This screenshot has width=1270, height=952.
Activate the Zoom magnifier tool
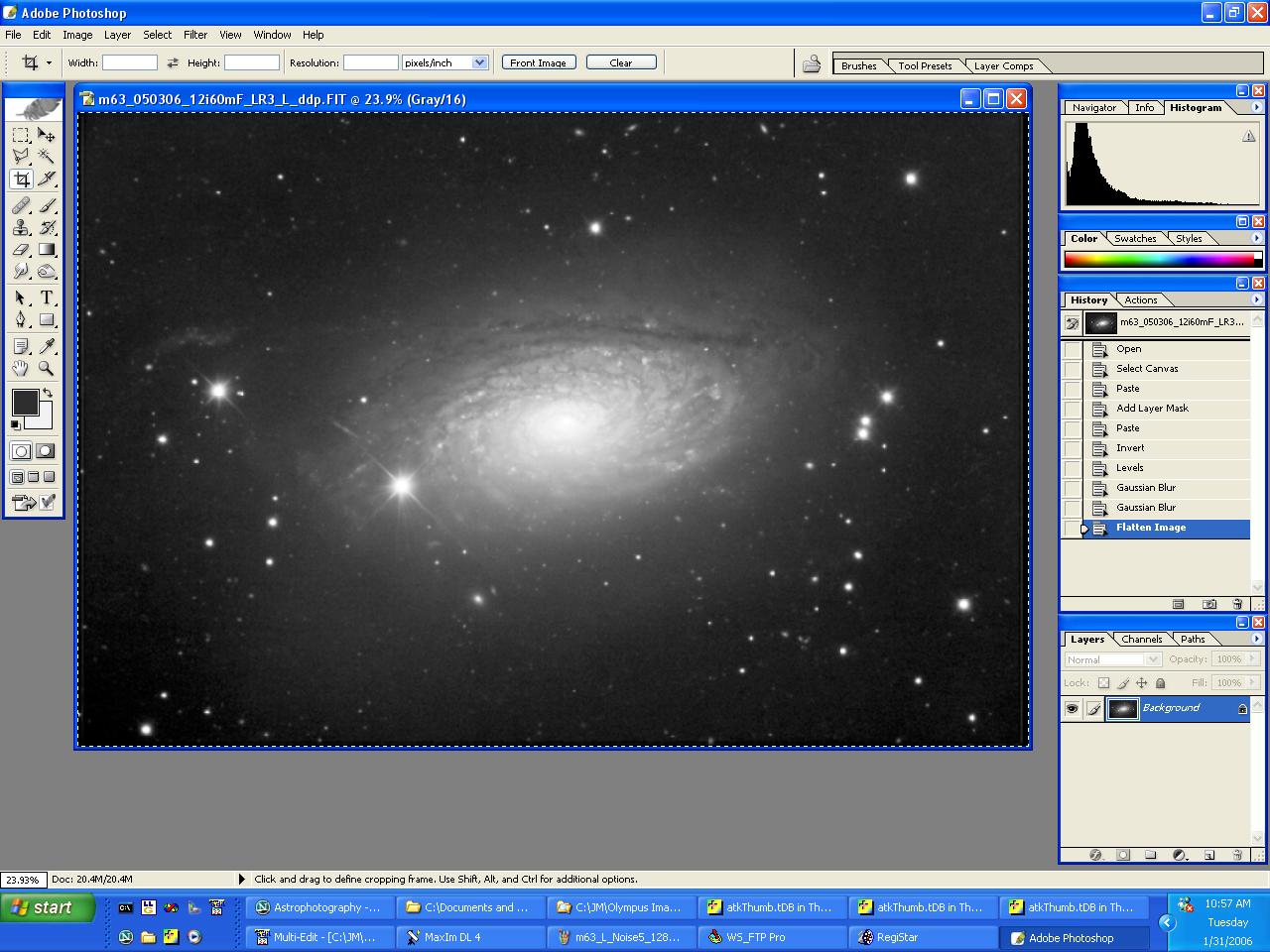47,368
